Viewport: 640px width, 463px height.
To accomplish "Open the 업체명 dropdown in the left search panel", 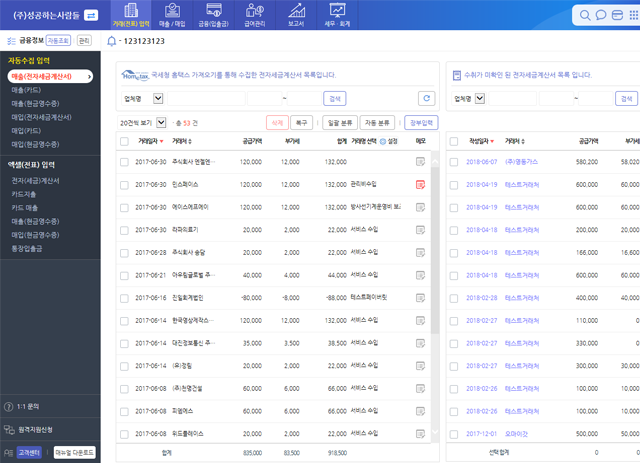I will tap(142, 98).
